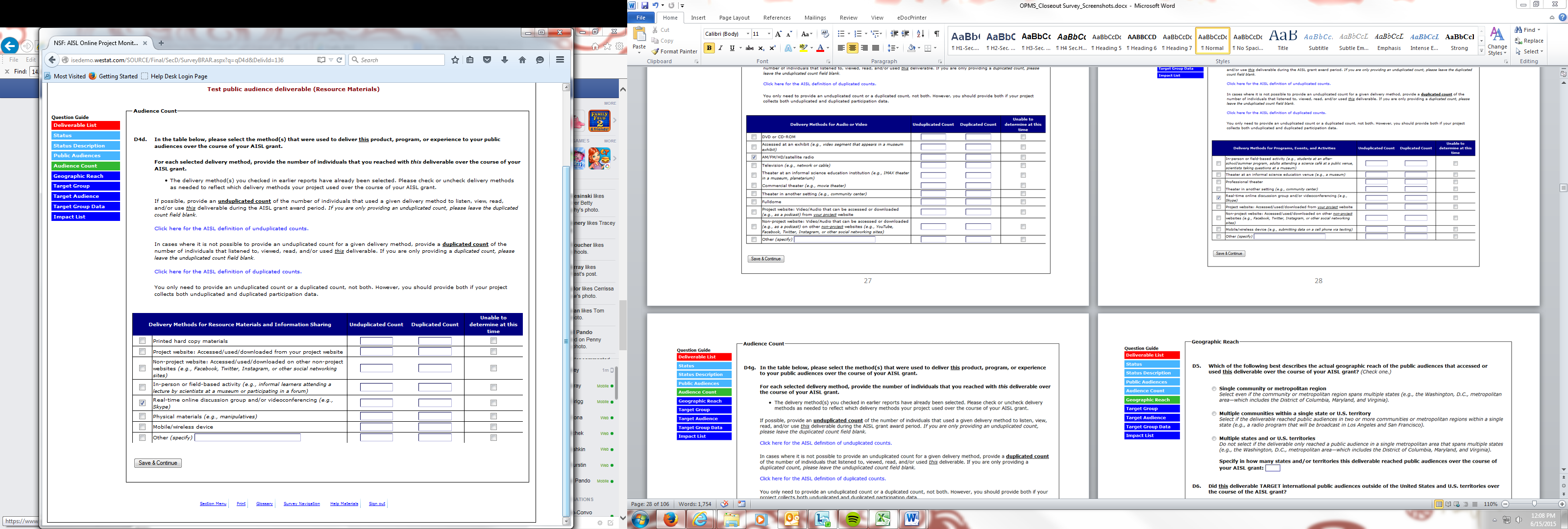1568x529 pixels.
Task: Switch to Page Layout ribbon tab
Action: [734, 18]
